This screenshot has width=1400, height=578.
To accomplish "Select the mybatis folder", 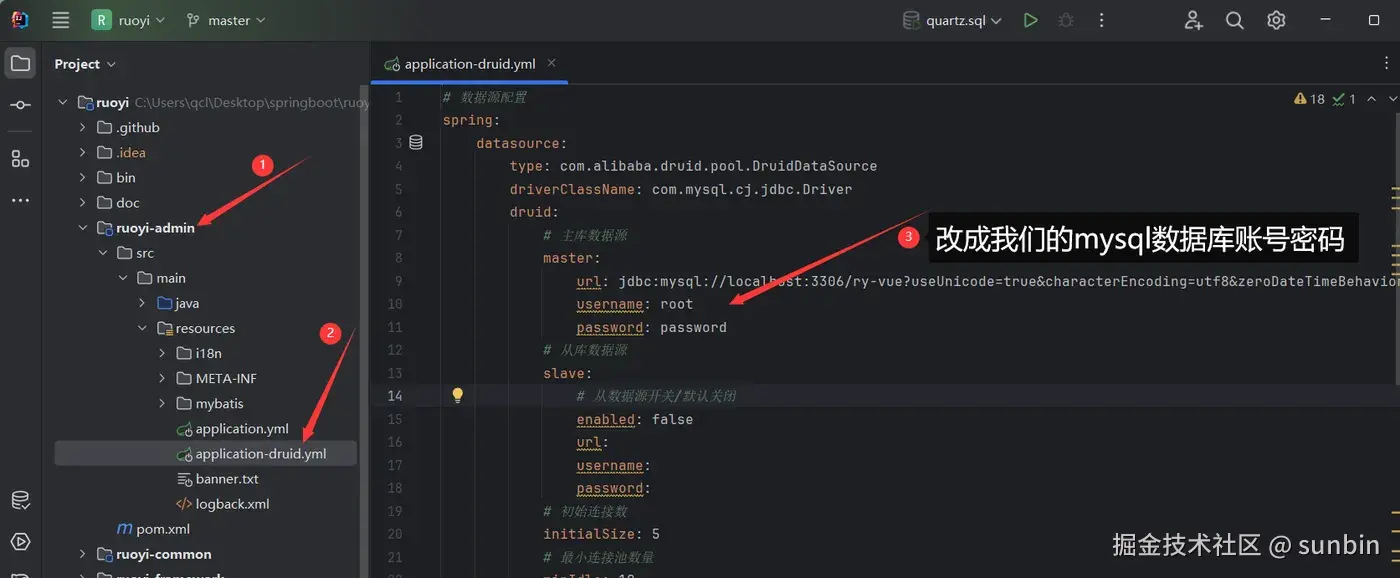I will pos(209,403).
